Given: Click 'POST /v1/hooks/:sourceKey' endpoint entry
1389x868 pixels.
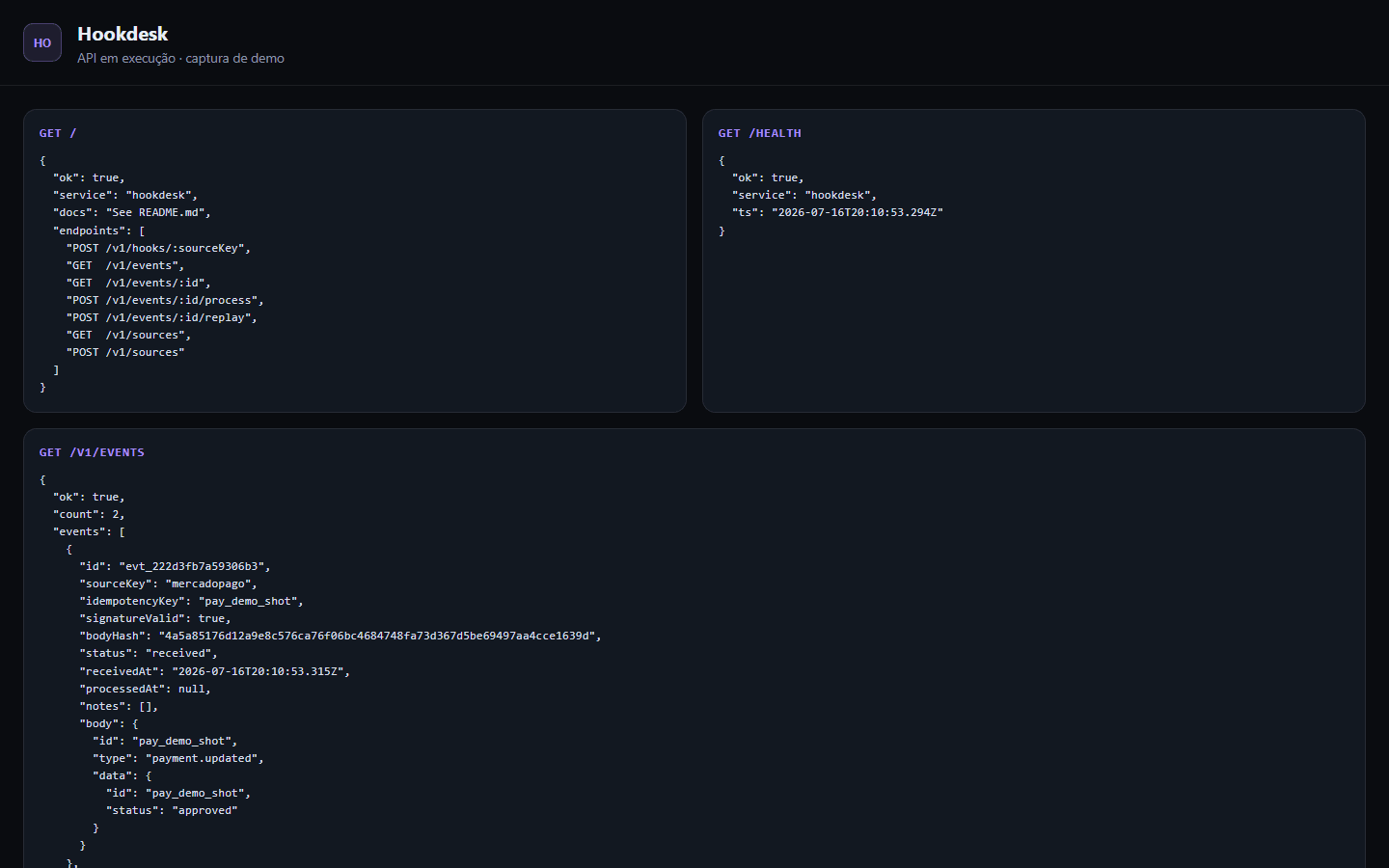Looking at the screenshot, I should pyautogui.click(x=158, y=248).
